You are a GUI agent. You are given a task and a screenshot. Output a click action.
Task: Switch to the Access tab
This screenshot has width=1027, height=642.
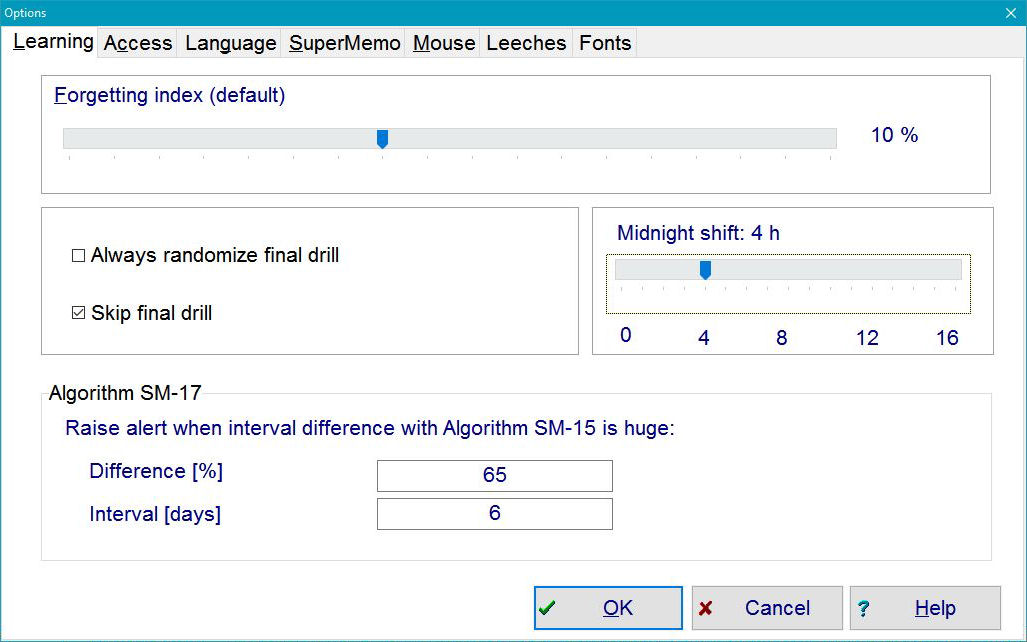[x=138, y=43]
